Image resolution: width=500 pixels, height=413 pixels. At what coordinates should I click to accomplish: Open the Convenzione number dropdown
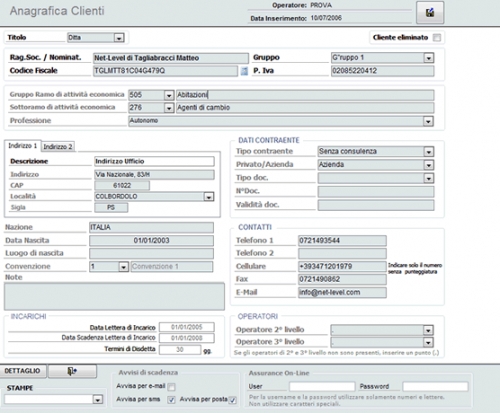coord(123,267)
